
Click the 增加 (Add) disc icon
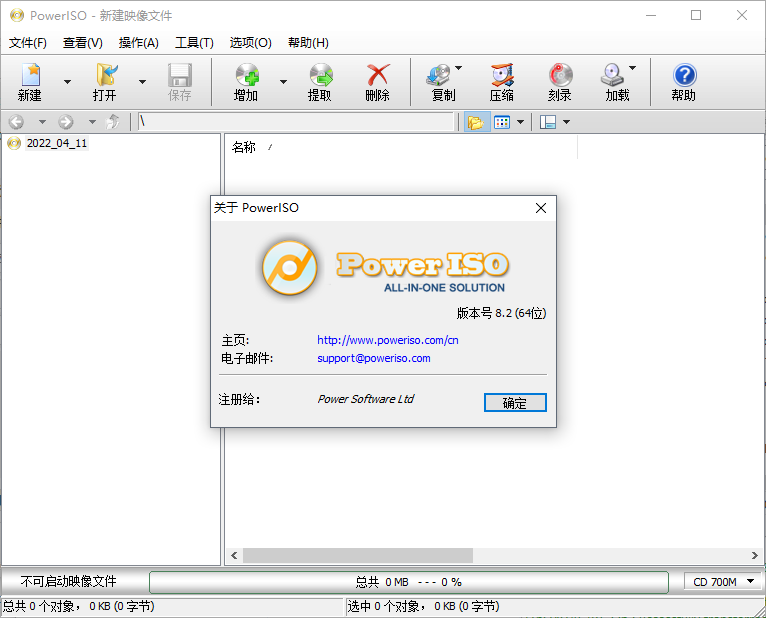click(x=247, y=75)
